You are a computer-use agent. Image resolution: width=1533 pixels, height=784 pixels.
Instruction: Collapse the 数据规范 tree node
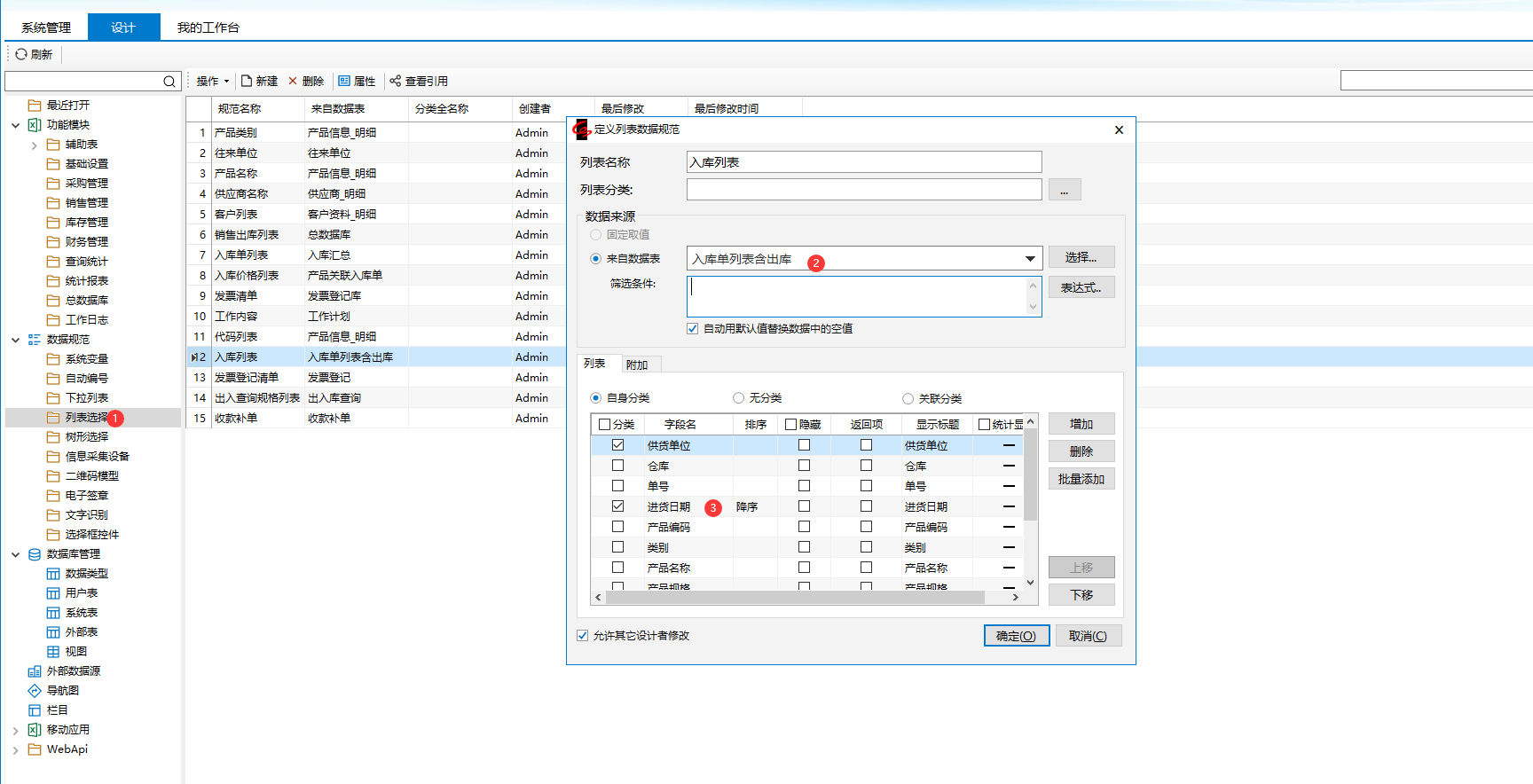tap(15, 340)
